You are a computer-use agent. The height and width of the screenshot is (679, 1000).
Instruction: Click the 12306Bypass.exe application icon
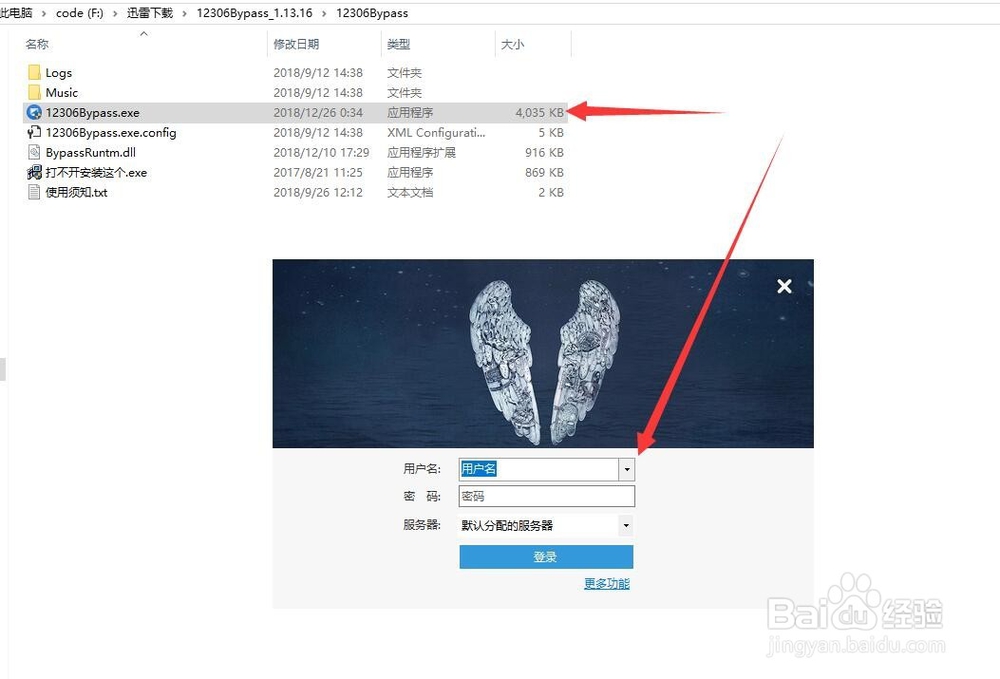tap(34, 113)
